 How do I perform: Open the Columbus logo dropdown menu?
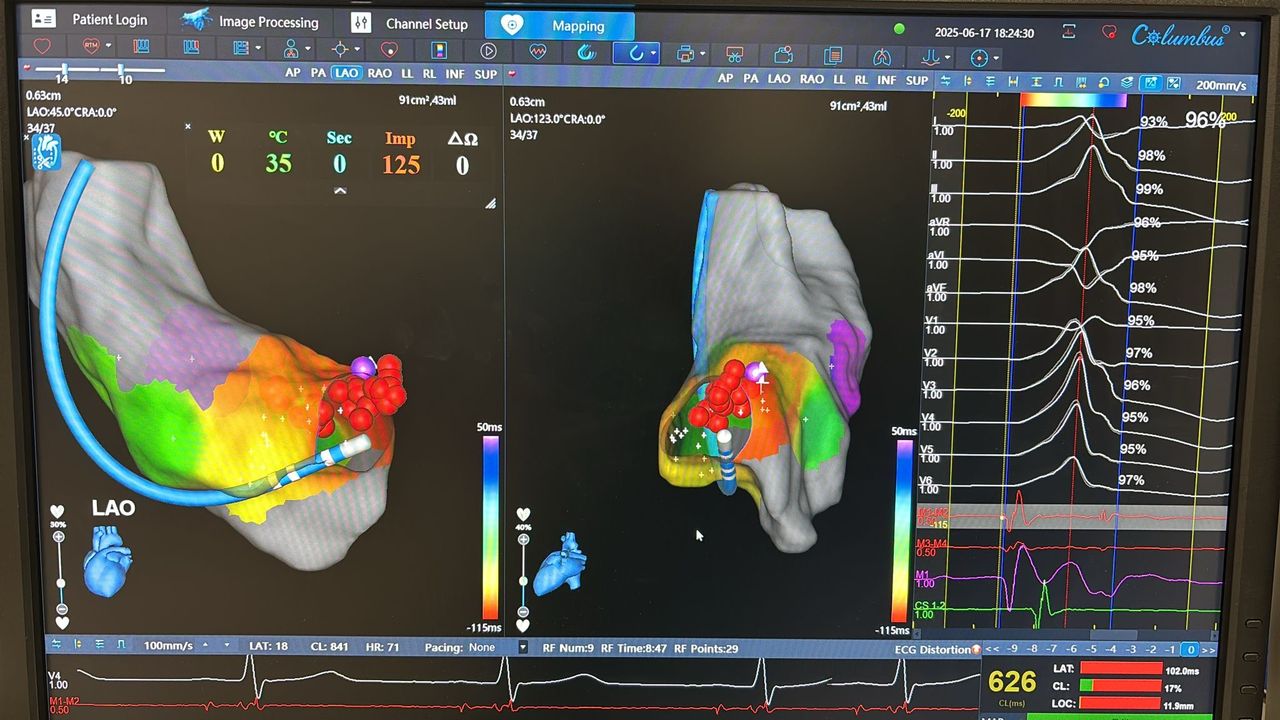[1243, 34]
